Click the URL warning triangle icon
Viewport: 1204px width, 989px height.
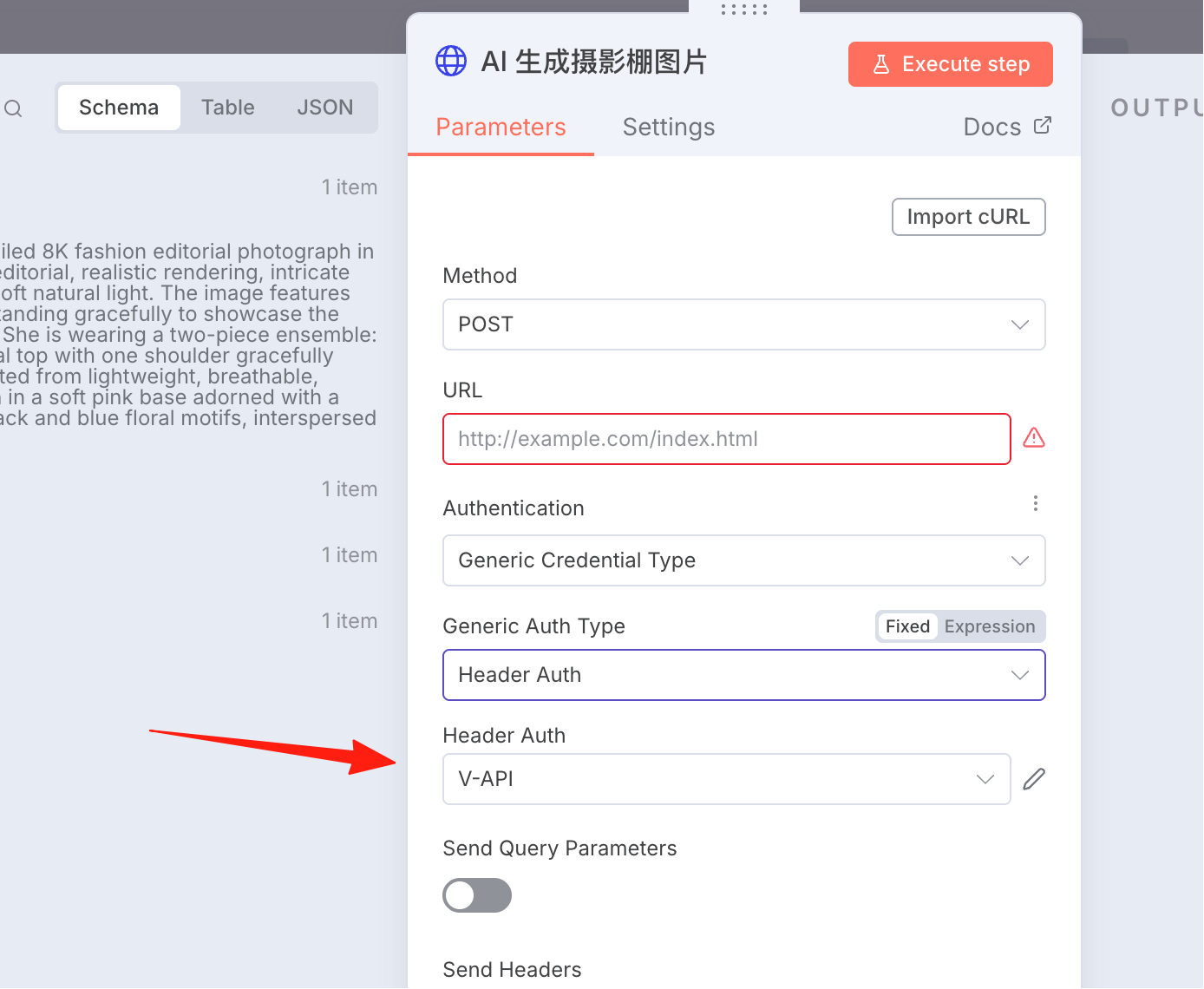[x=1034, y=438]
